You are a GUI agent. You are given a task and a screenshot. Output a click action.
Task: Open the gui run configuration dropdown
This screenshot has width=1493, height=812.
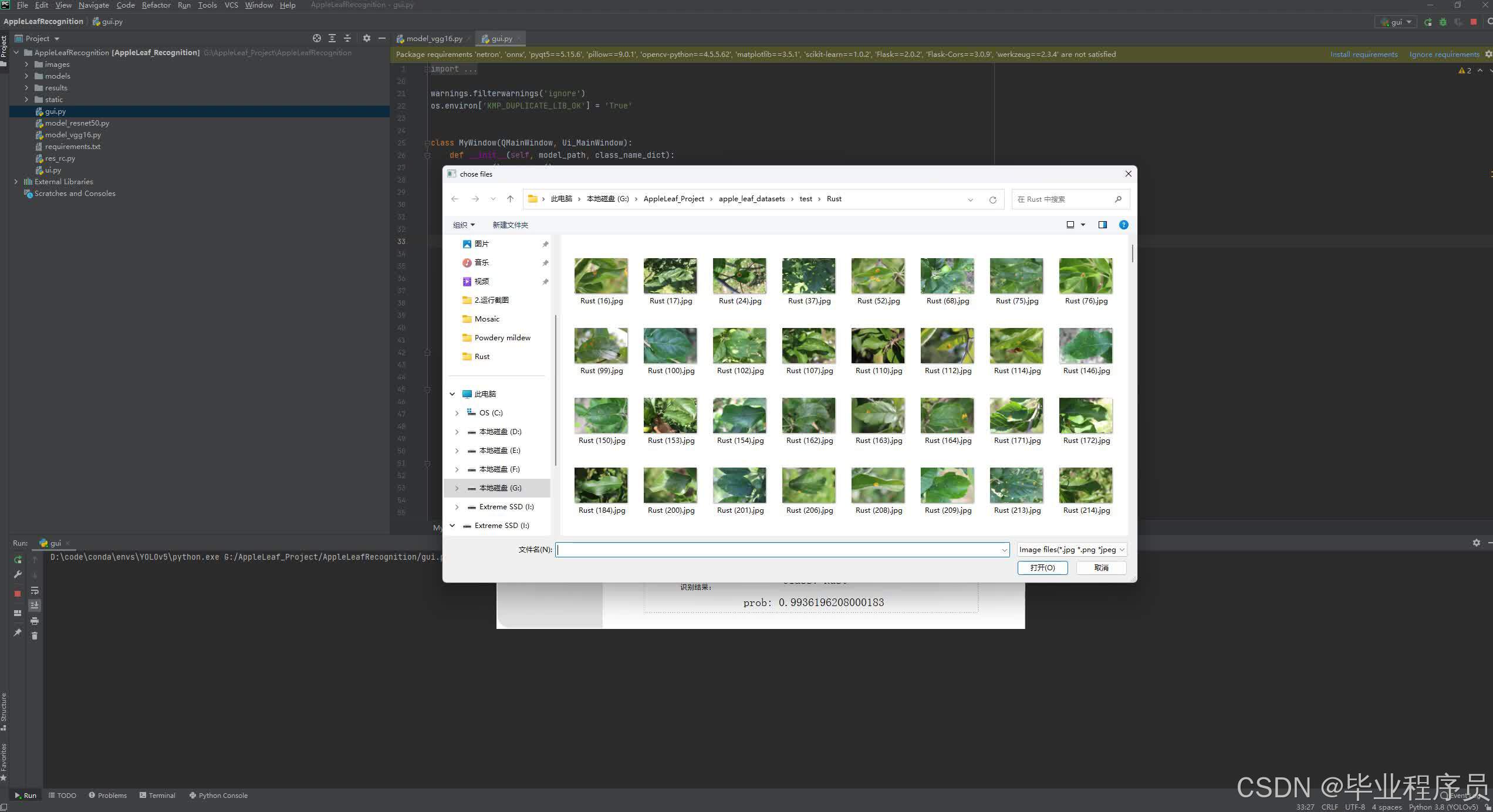coord(1396,22)
